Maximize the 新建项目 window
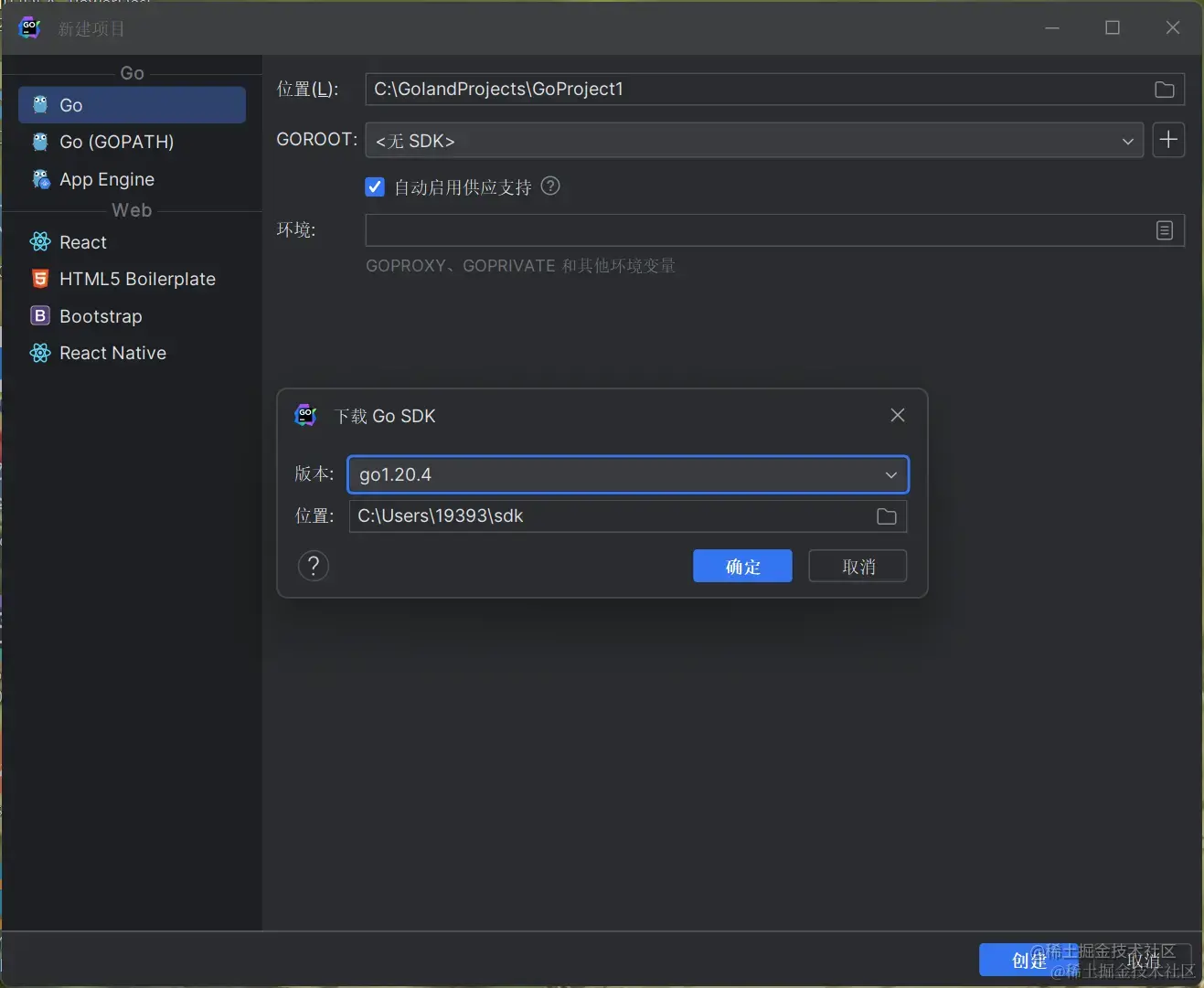 click(1113, 27)
